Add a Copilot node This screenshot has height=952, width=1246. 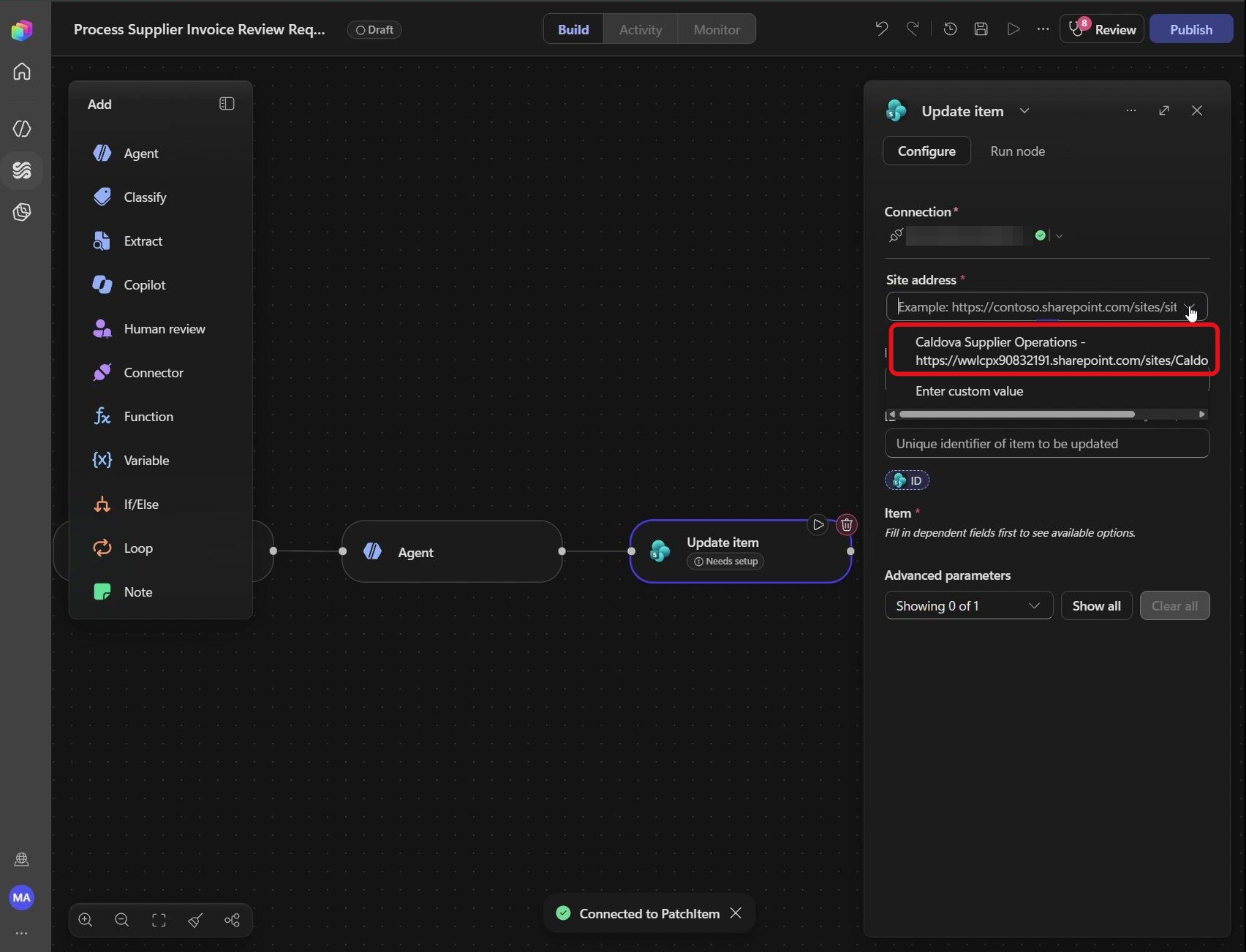161,284
